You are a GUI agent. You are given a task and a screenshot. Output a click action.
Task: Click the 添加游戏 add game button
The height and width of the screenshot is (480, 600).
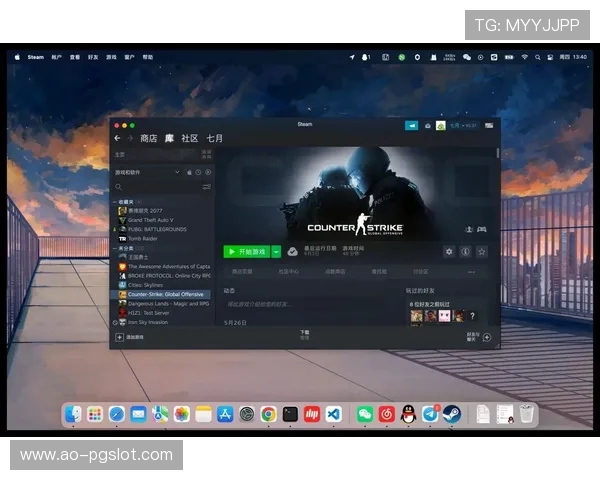pyautogui.click(x=135, y=338)
